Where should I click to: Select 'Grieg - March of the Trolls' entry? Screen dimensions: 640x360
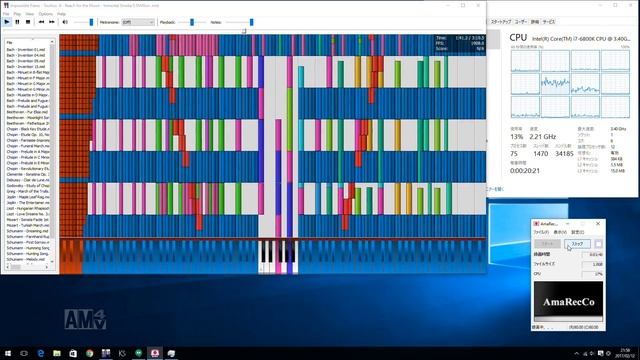(x=27, y=191)
